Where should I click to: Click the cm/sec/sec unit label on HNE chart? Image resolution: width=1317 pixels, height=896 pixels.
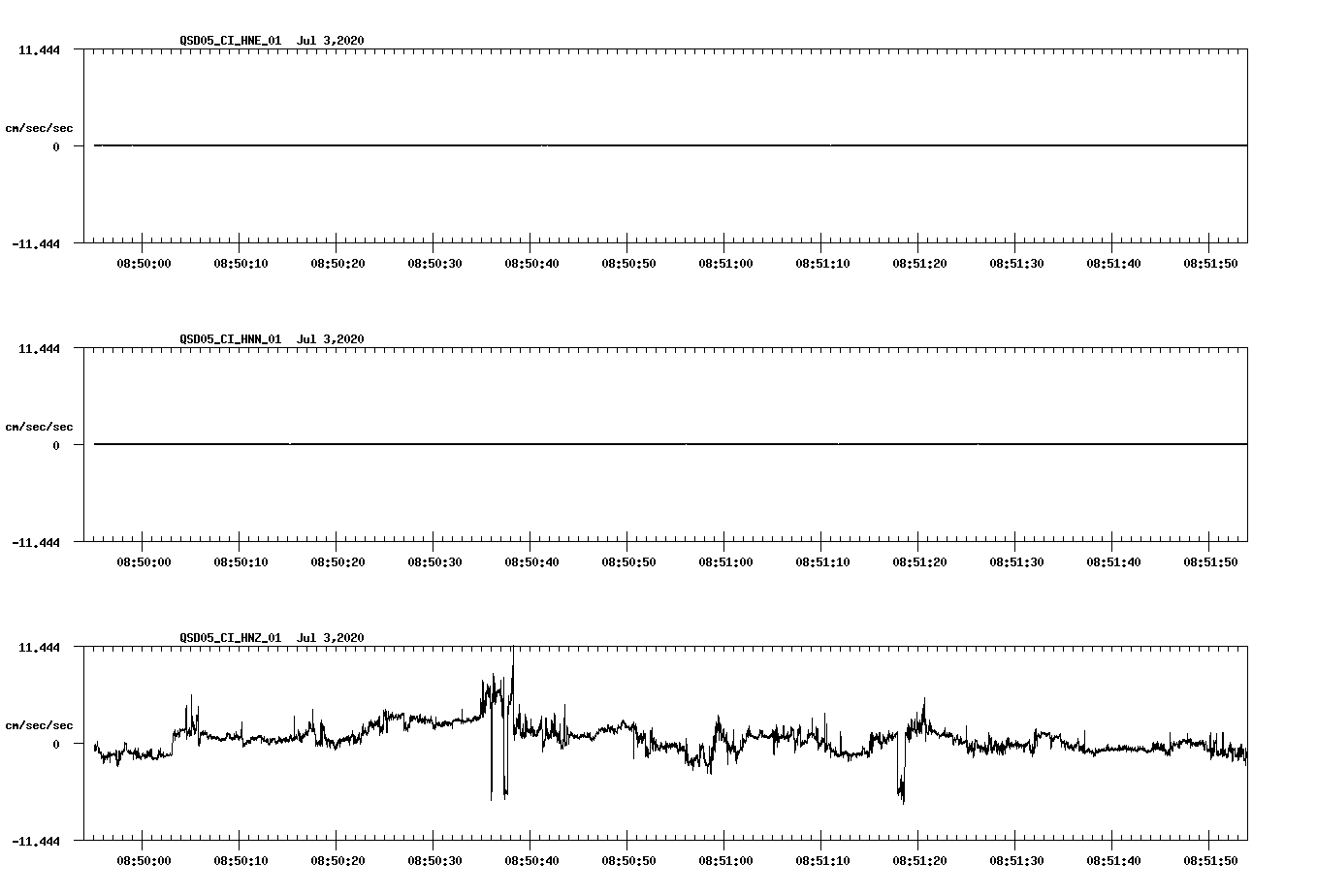39,128
